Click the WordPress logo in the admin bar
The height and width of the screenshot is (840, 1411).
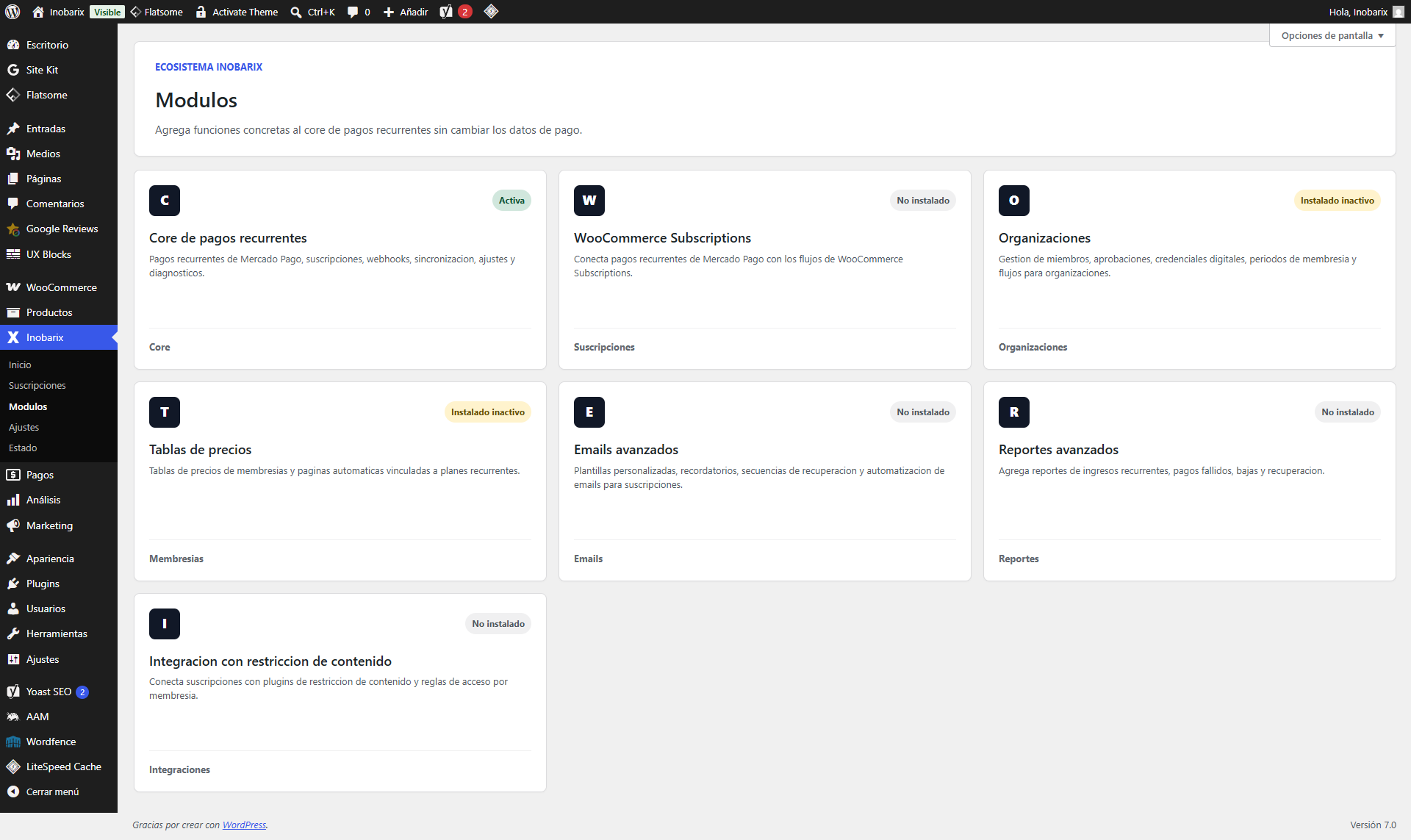click(x=12, y=12)
